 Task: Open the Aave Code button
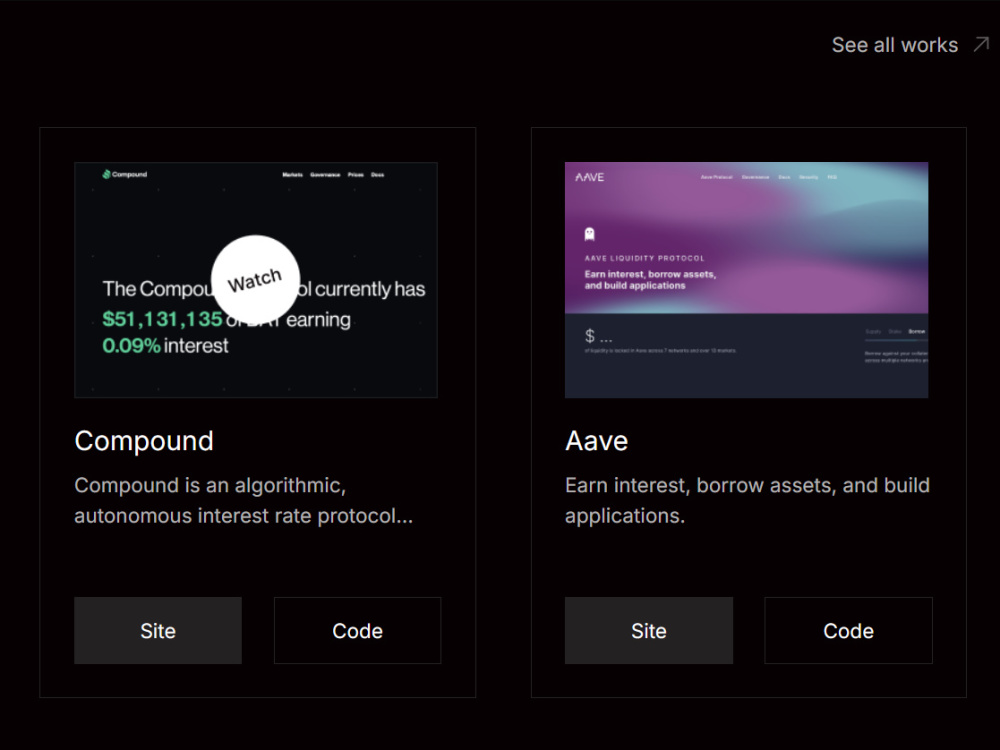(848, 630)
